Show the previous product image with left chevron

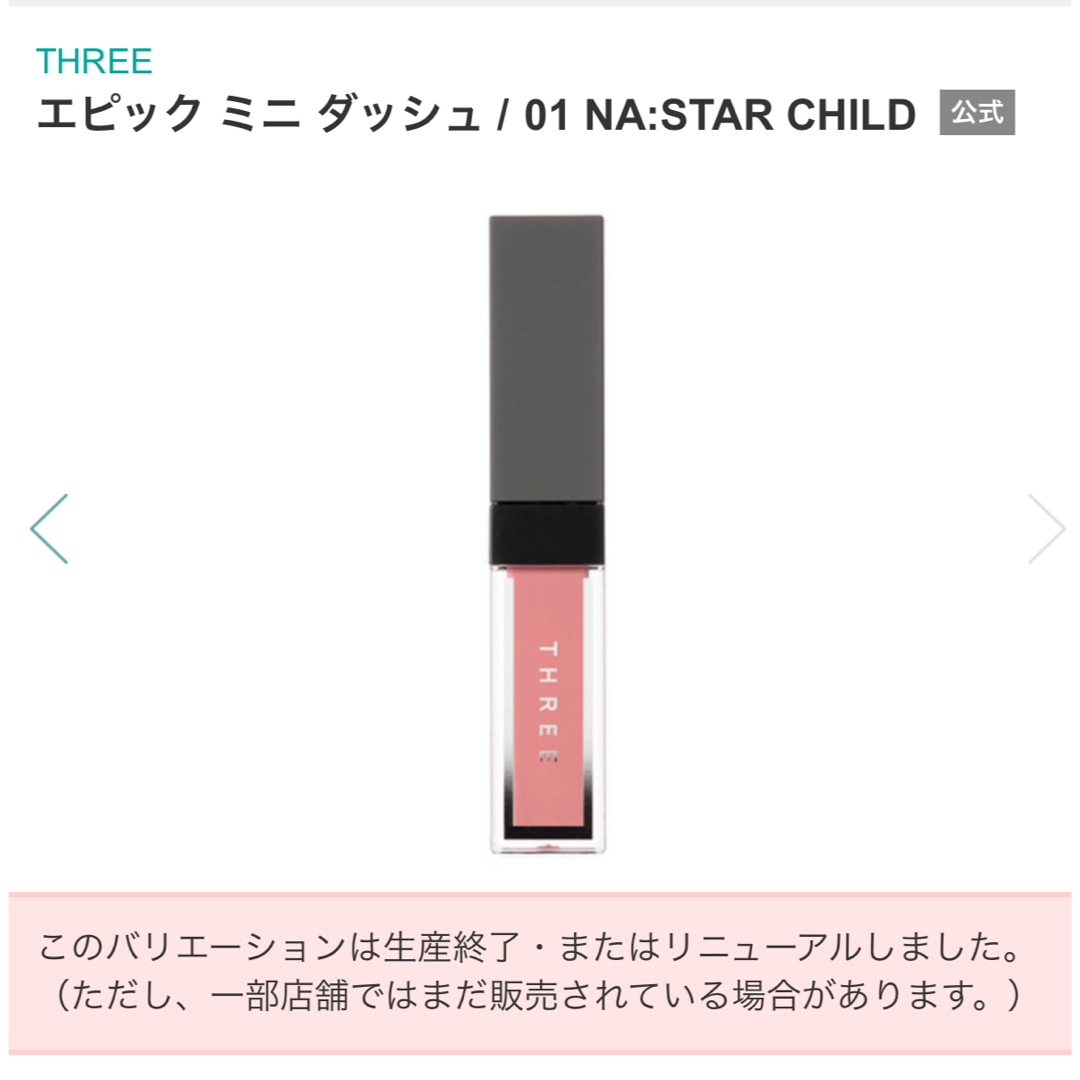point(49,529)
